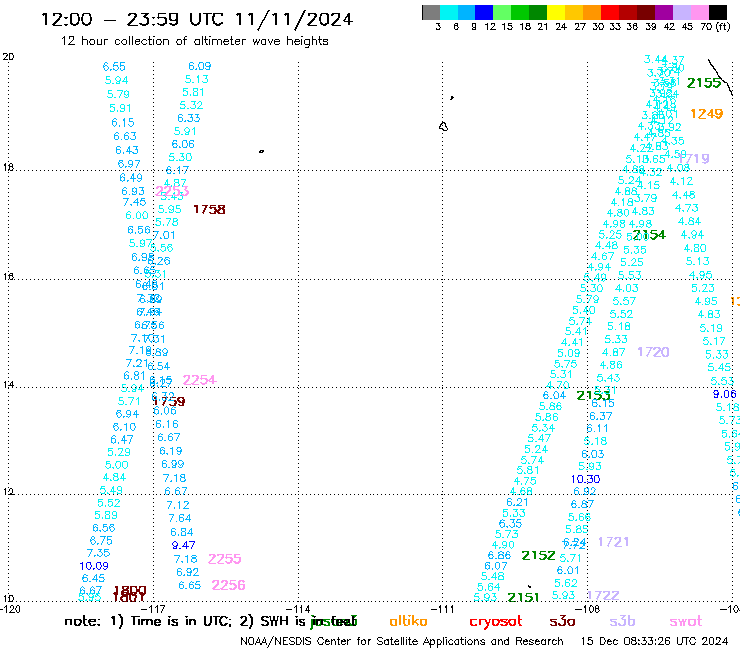Click the 'swot' satellite legend label
This screenshot has height=650, width=740.
[x=686, y=622]
